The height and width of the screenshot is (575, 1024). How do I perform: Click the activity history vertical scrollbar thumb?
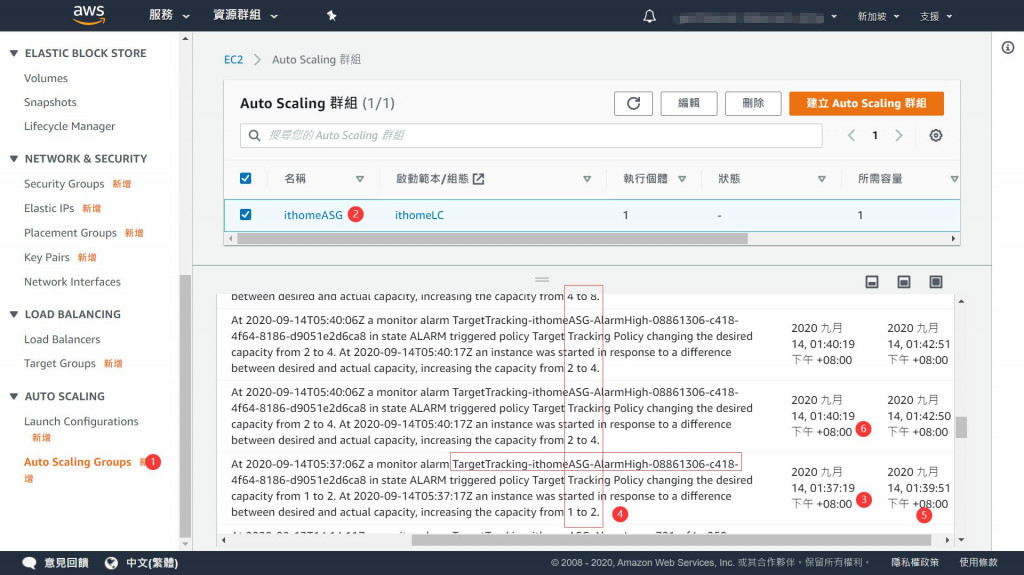pyautogui.click(x=961, y=427)
